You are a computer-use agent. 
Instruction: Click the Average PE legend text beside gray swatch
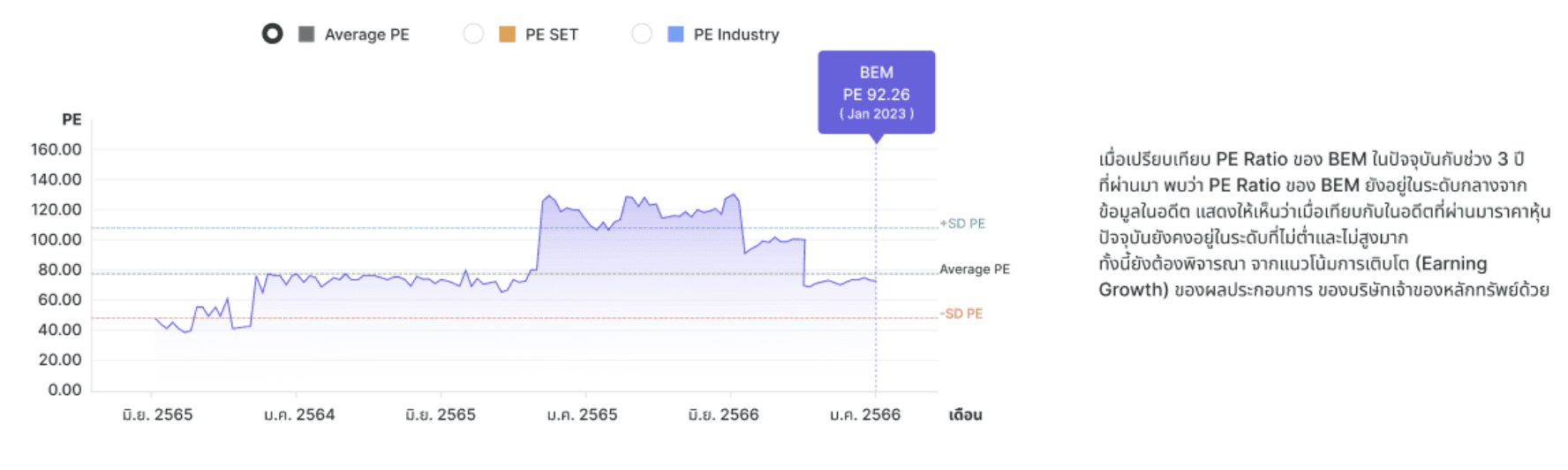pos(366,34)
